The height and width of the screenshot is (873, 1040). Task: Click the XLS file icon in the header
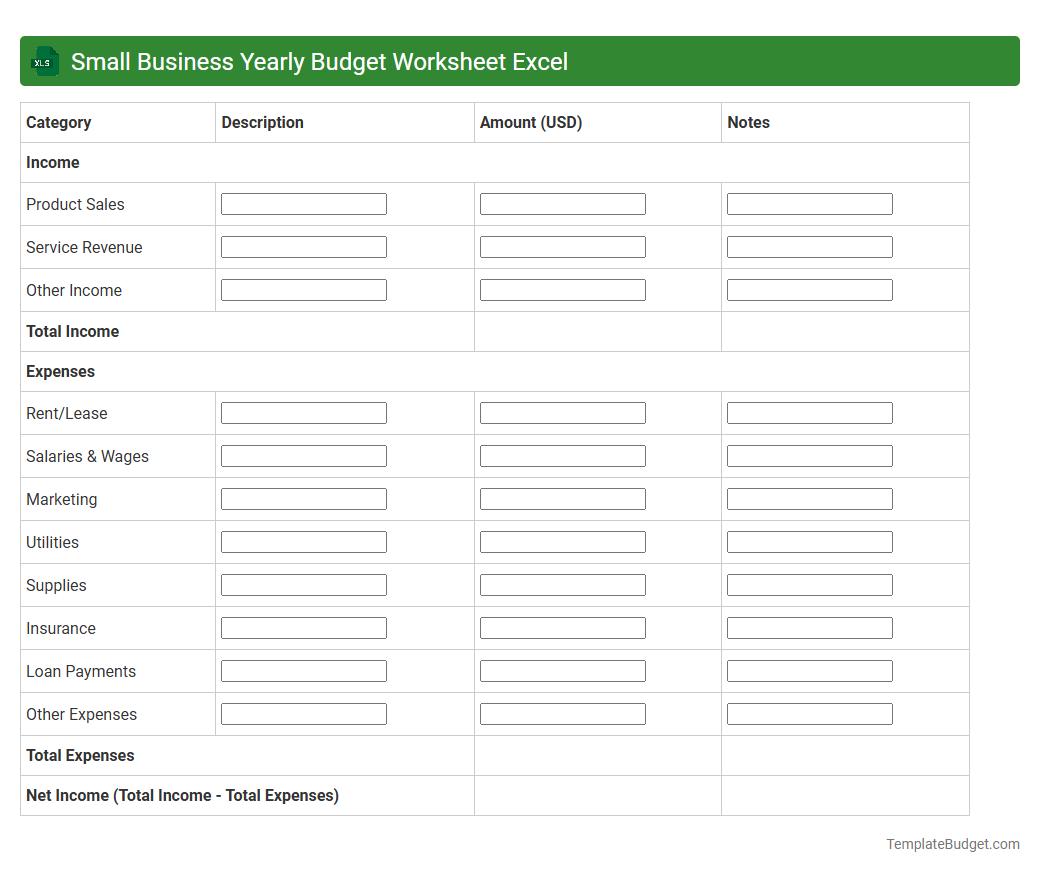tap(44, 61)
